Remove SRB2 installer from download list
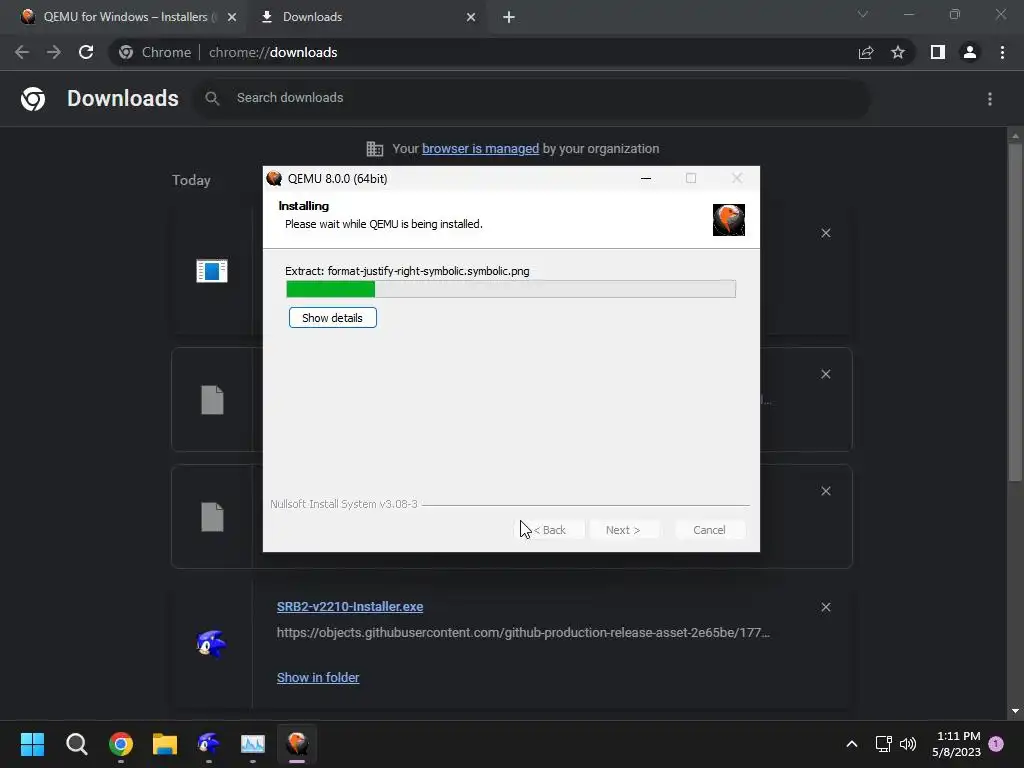 [826, 607]
